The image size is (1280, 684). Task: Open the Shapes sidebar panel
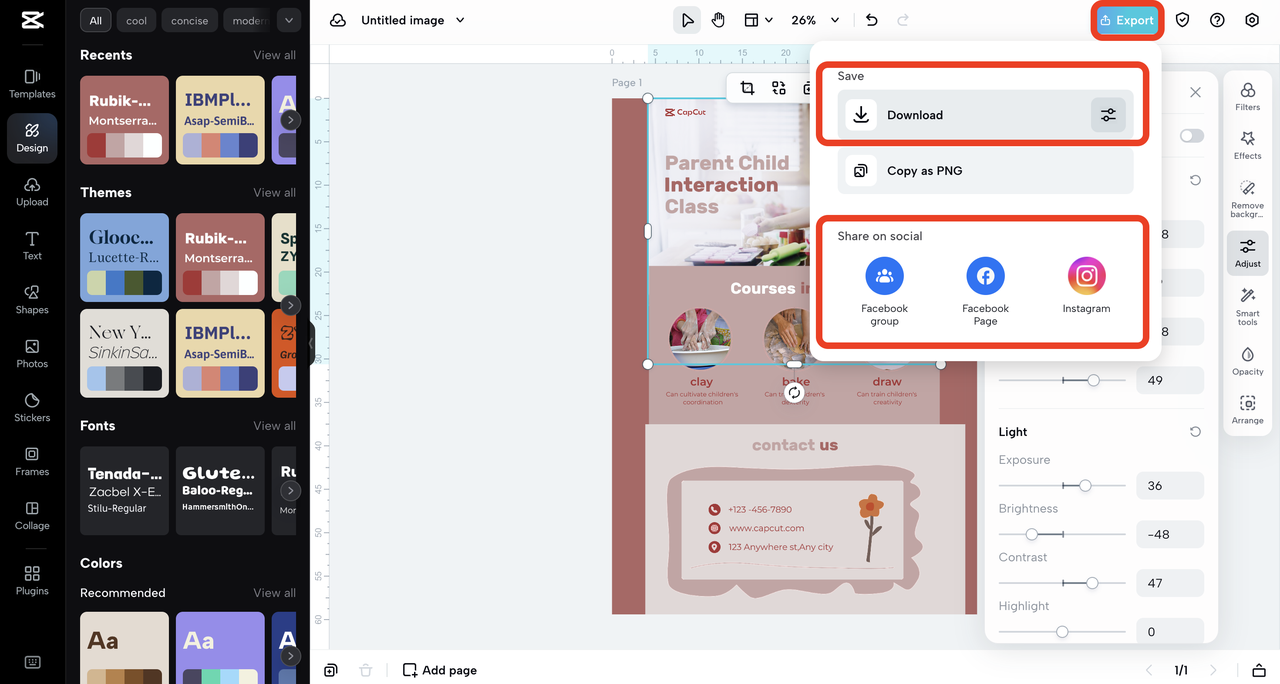[32, 300]
